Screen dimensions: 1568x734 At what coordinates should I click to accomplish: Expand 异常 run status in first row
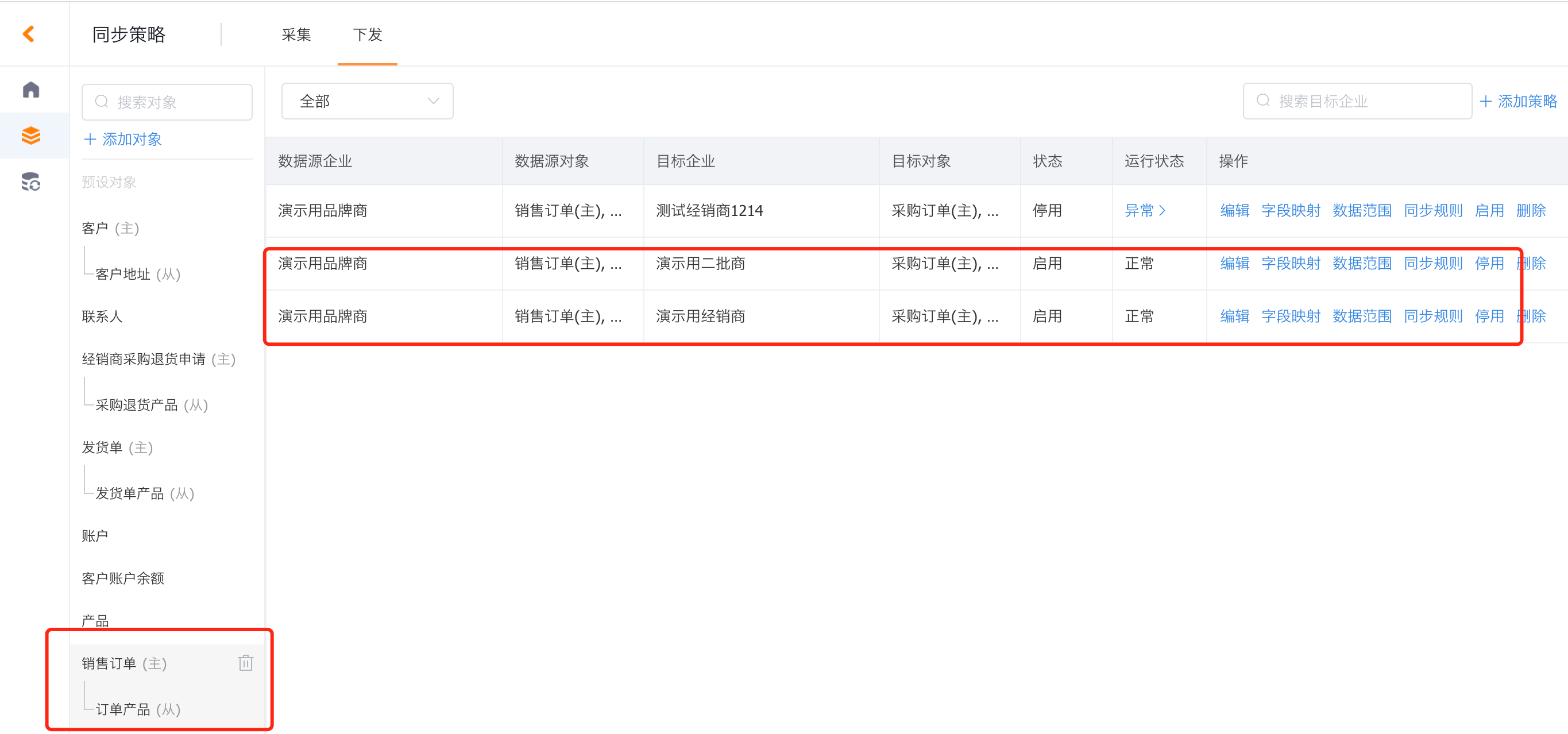pos(1144,211)
